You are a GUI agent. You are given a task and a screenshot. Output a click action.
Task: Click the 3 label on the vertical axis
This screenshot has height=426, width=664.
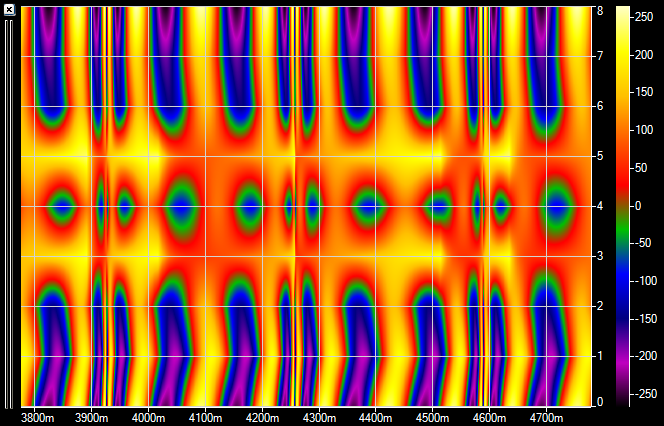tap(600, 256)
